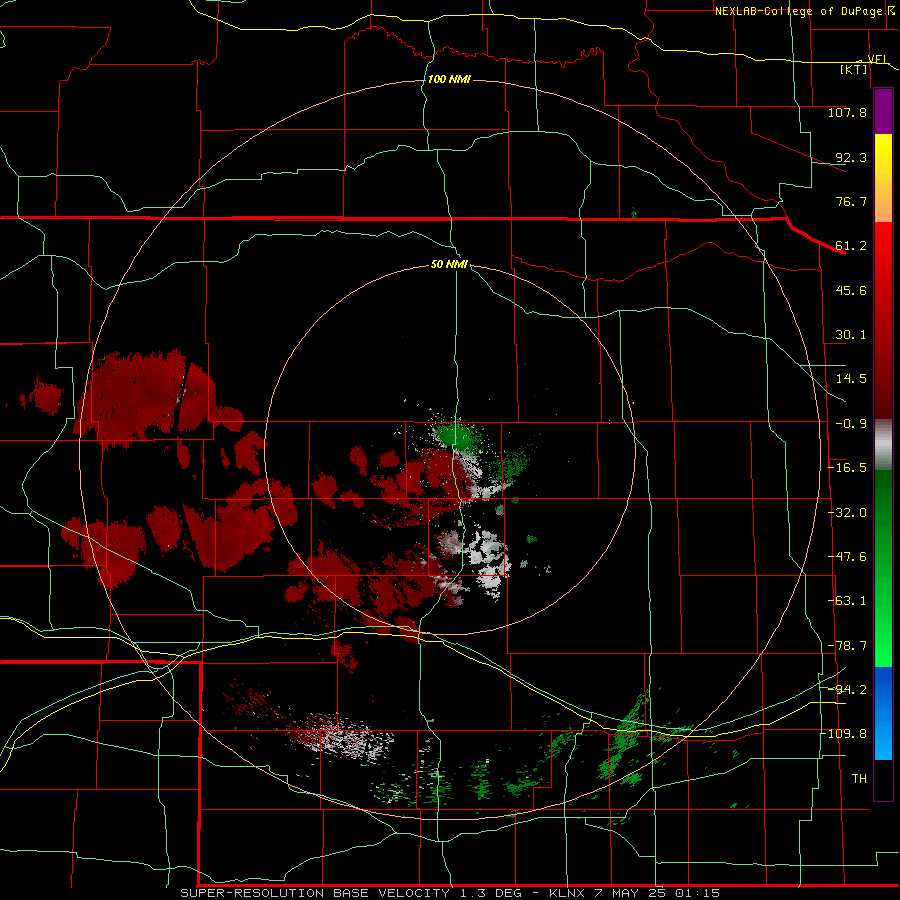
Task: Click the [KT] units label
Action: pyautogui.click(x=854, y=69)
